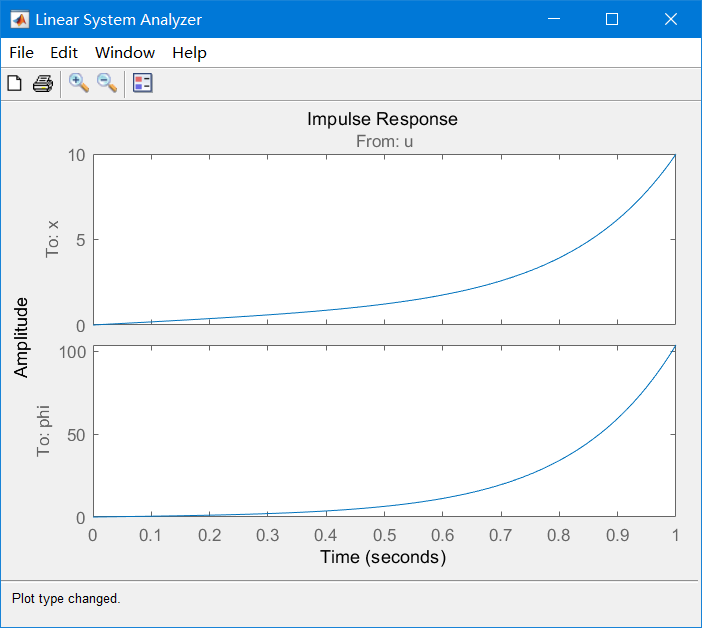
Task: Click the Impulse Response plot title
Action: (x=382, y=119)
